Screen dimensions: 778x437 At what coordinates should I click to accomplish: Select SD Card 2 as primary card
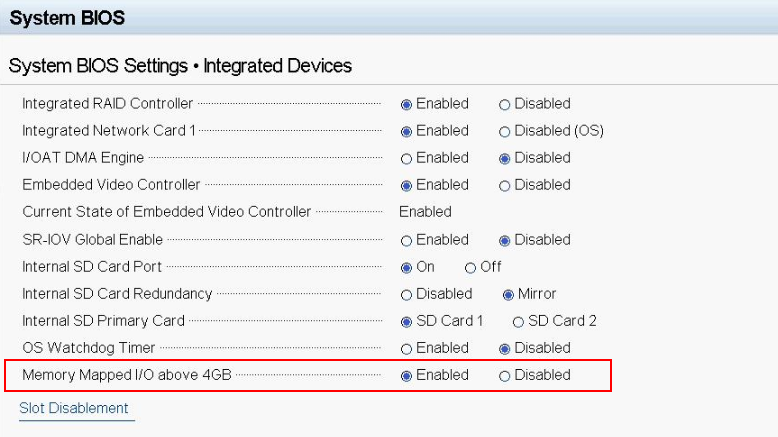(518, 321)
